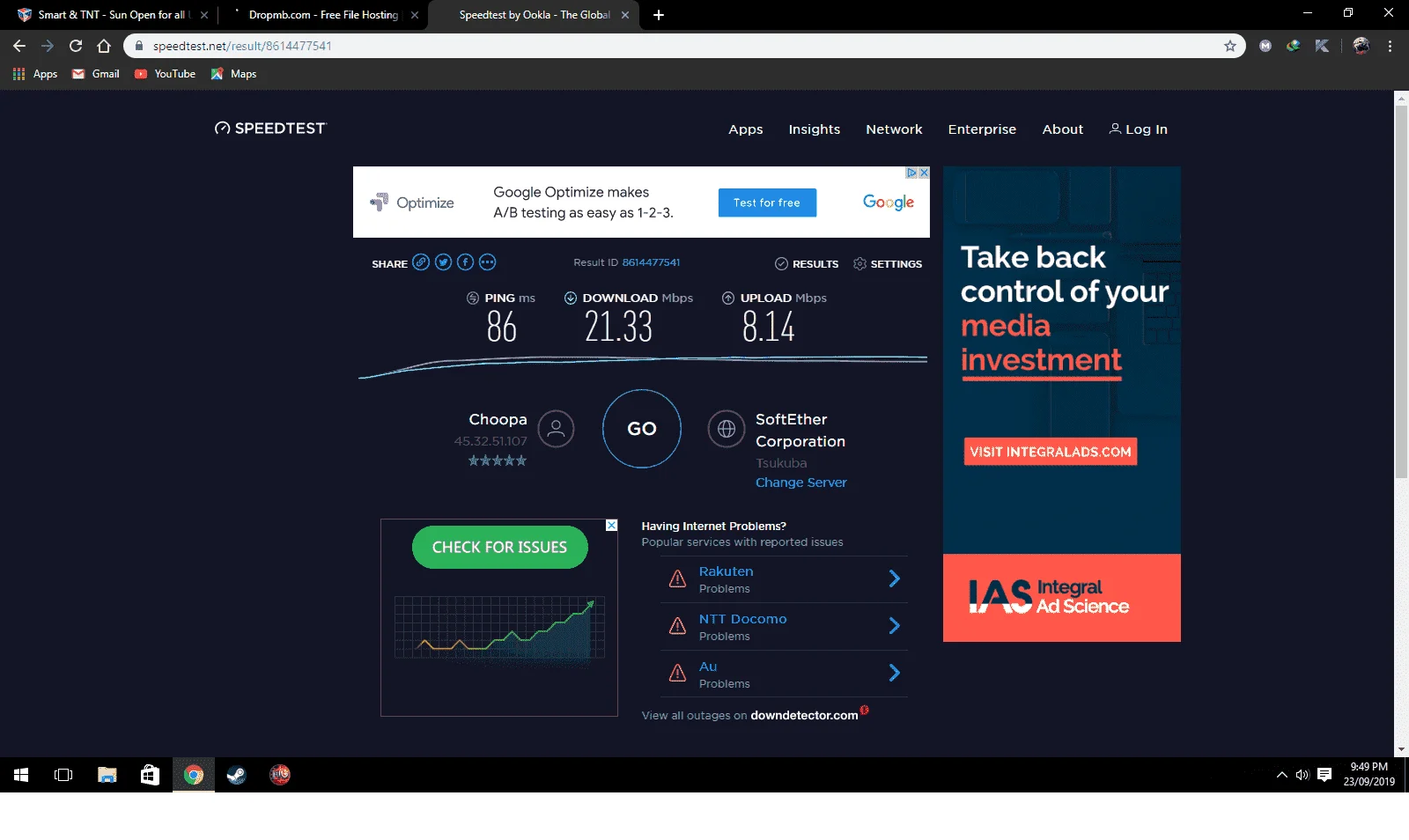Viewport: 1409px width, 840px height.
Task: Open a new browser tab
Action: pyautogui.click(x=659, y=15)
